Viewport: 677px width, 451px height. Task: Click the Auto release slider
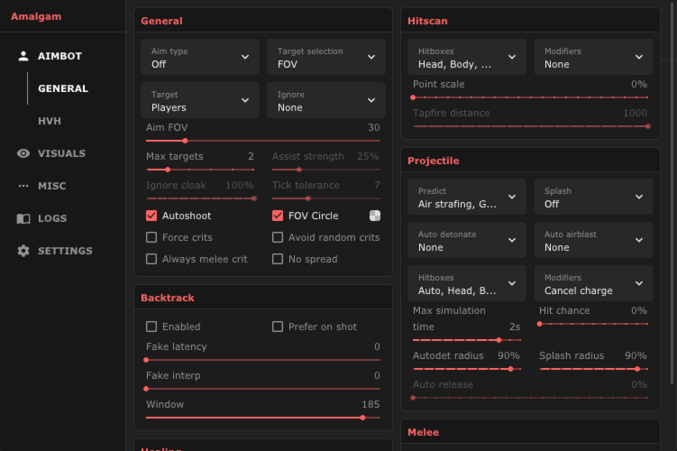(530, 398)
